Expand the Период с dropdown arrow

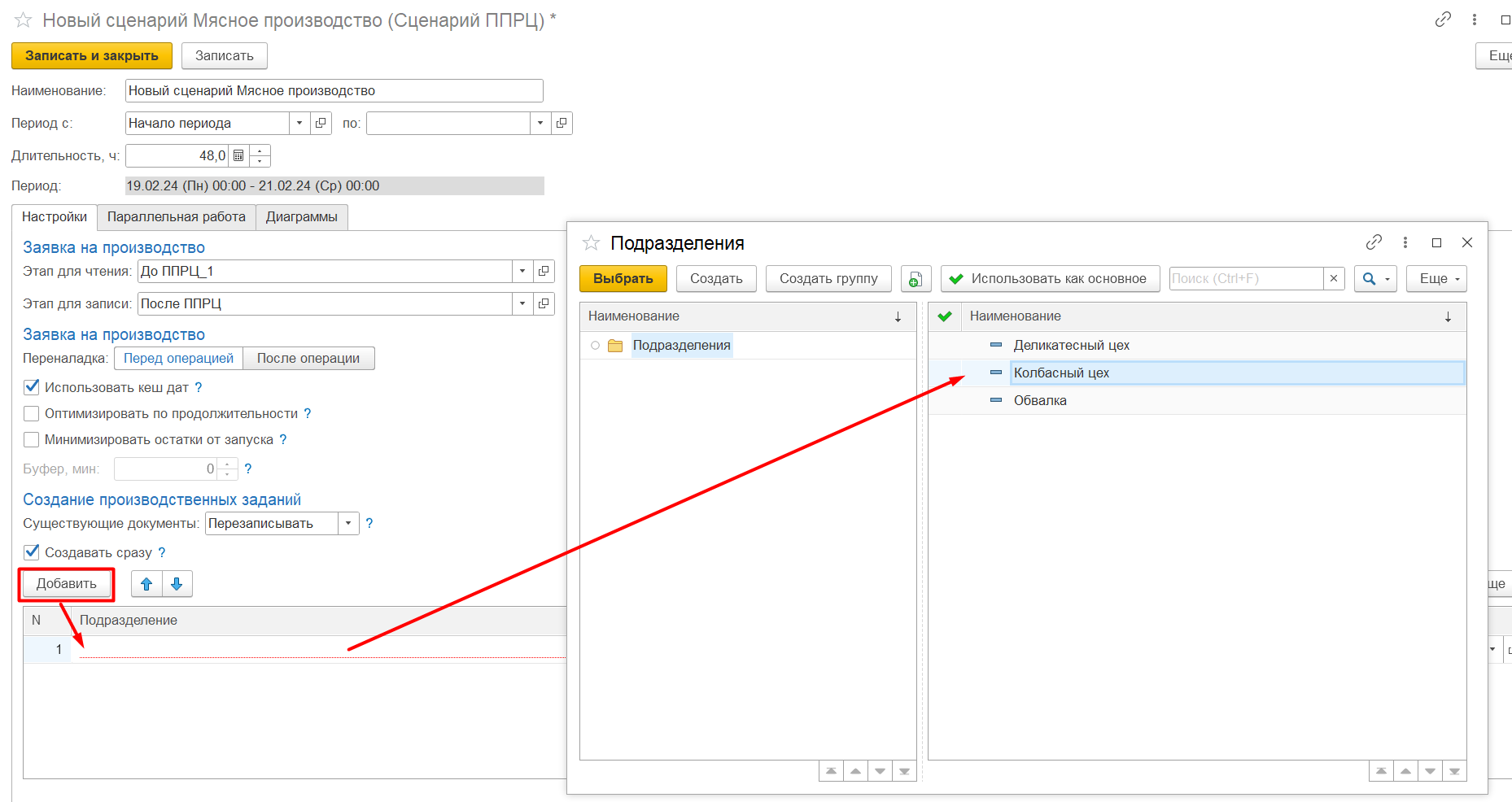point(299,123)
